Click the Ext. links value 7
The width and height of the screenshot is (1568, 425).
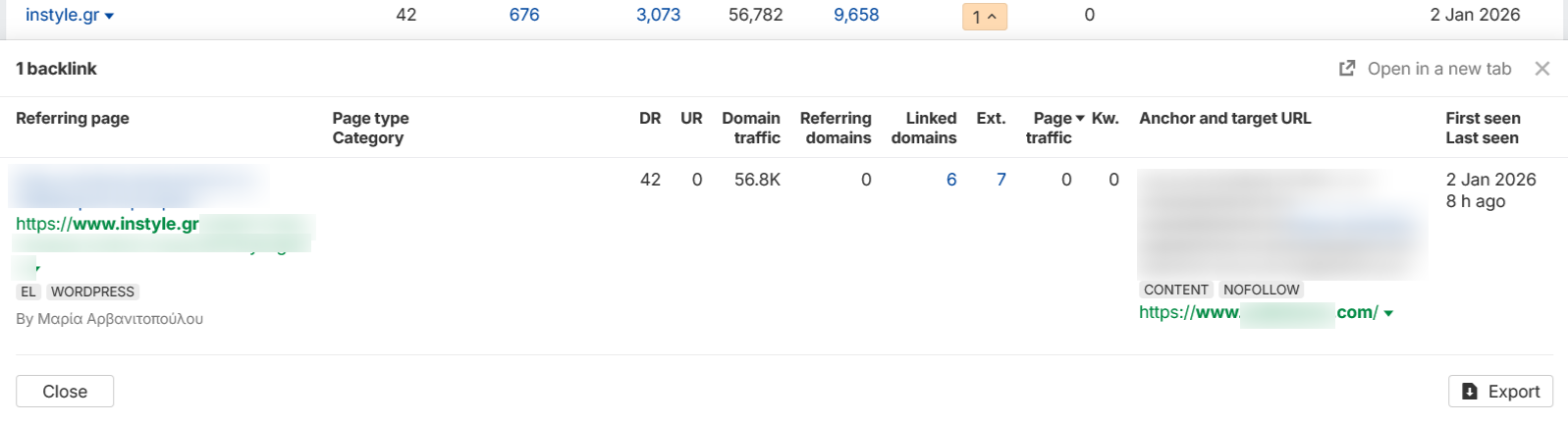pyautogui.click(x=1001, y=180)
